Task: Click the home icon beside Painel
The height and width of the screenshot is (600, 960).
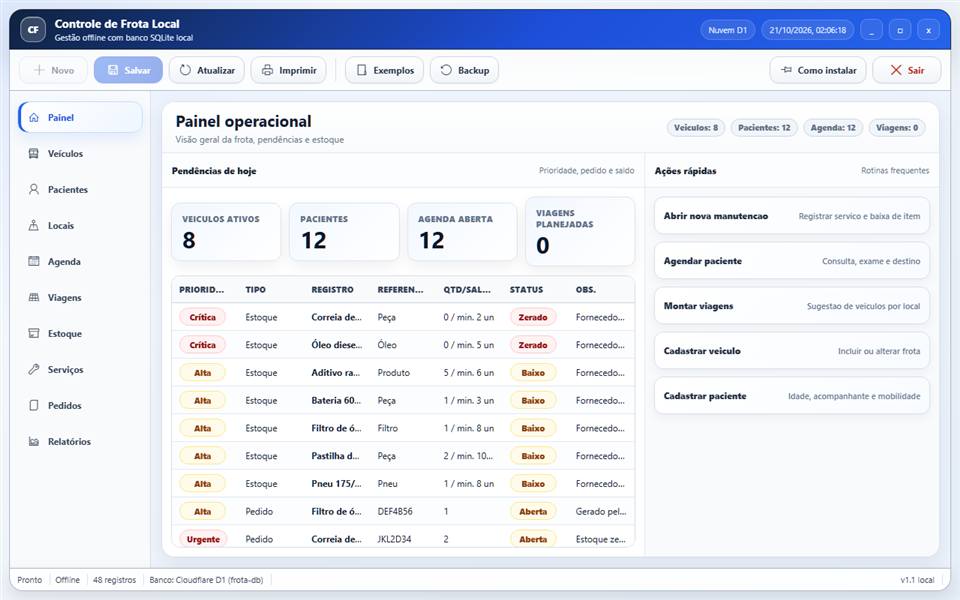Action: point(34,117)
